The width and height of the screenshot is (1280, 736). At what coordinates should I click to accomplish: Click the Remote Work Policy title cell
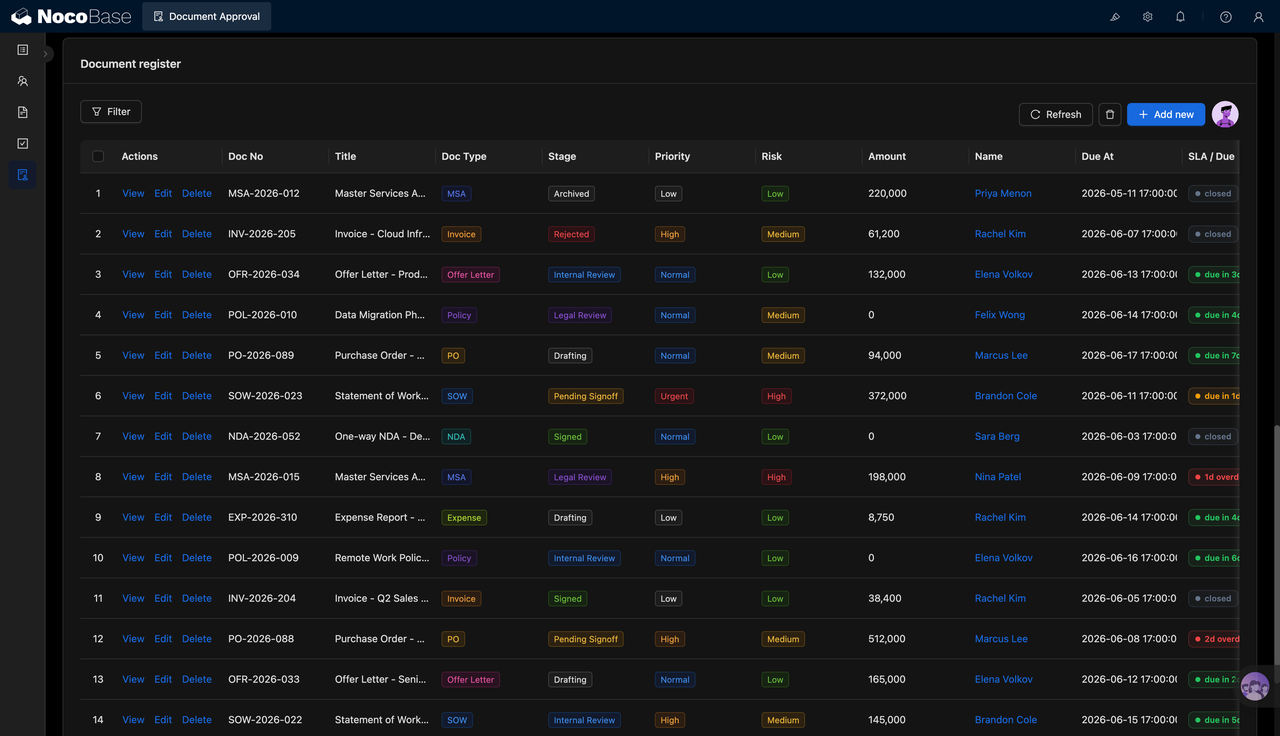coord(382,558)
